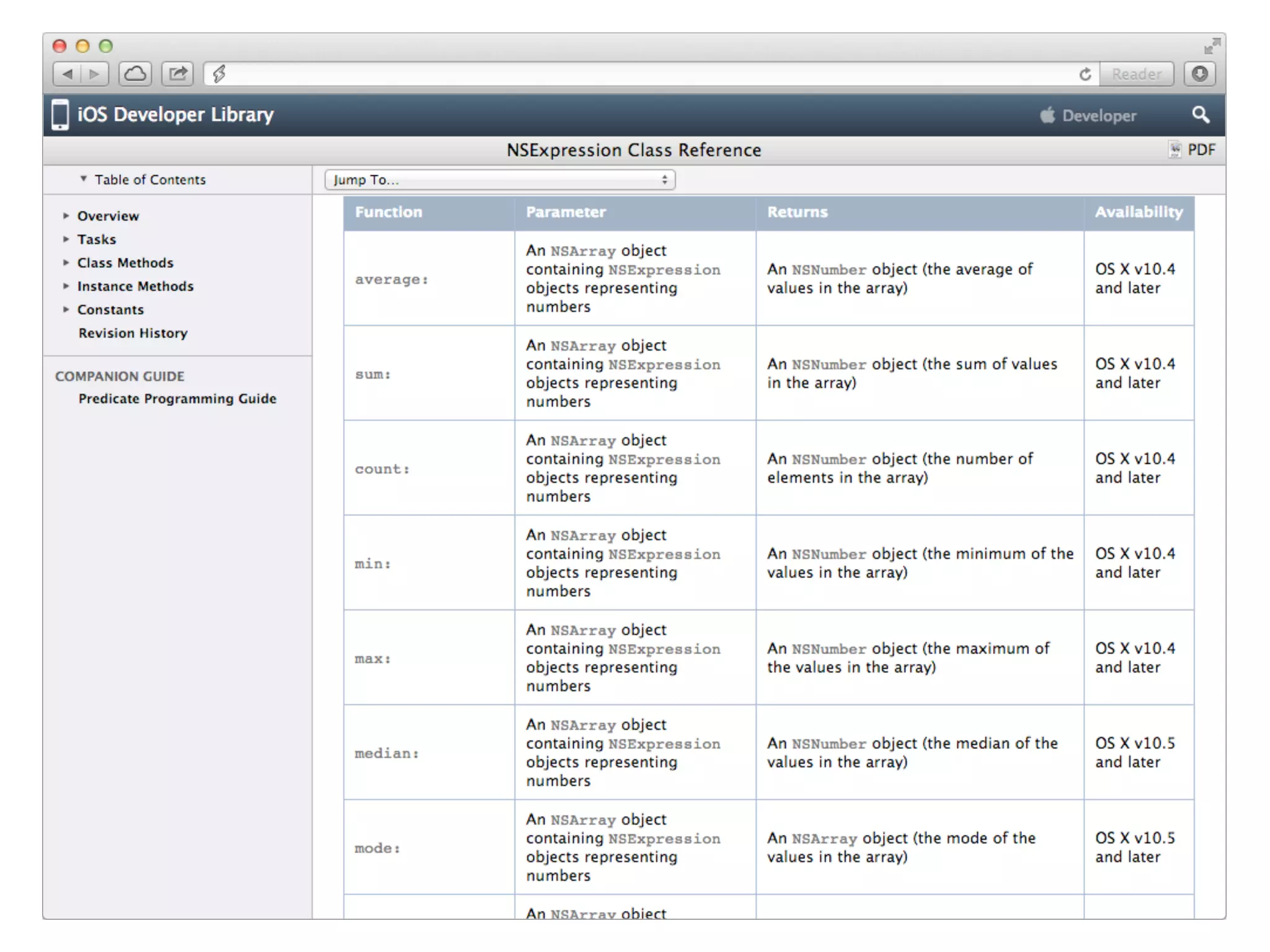The height and width of the screenshot is (952, 1270).
Task: Reload the page with the refresh icon
Action: 1085,74
